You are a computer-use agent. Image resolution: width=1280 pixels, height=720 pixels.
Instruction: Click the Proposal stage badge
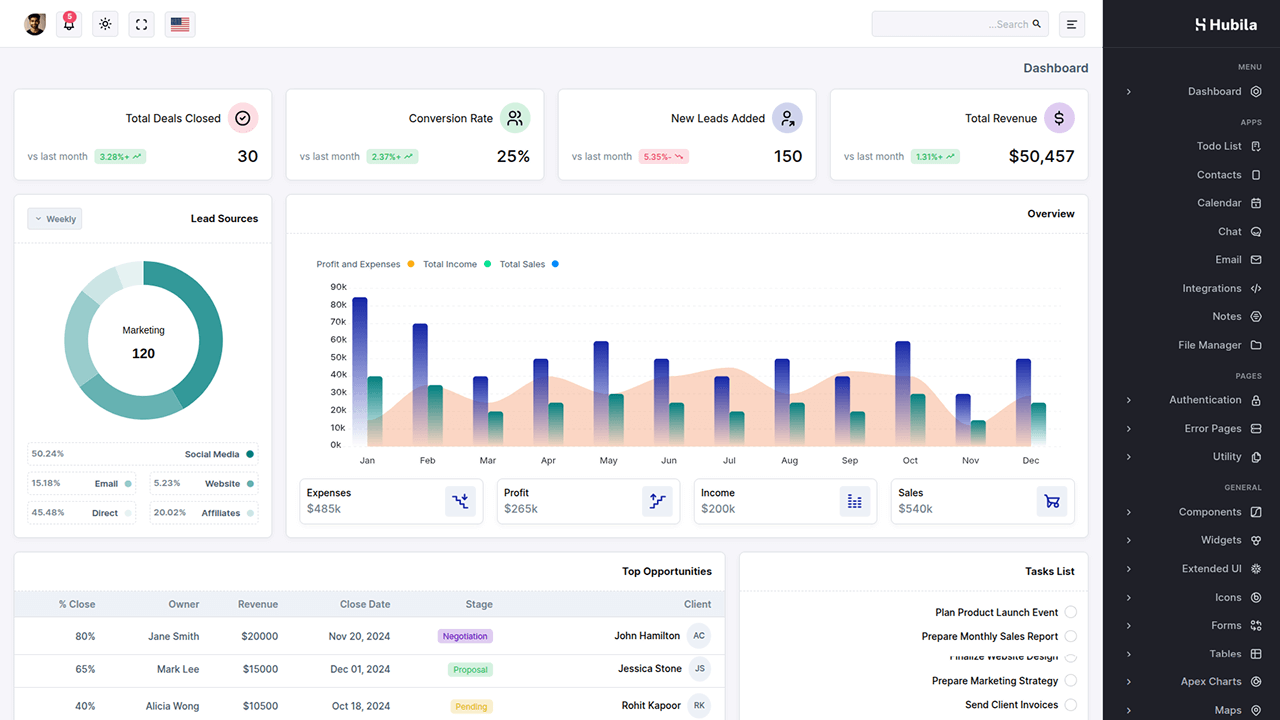click(470, 669)
